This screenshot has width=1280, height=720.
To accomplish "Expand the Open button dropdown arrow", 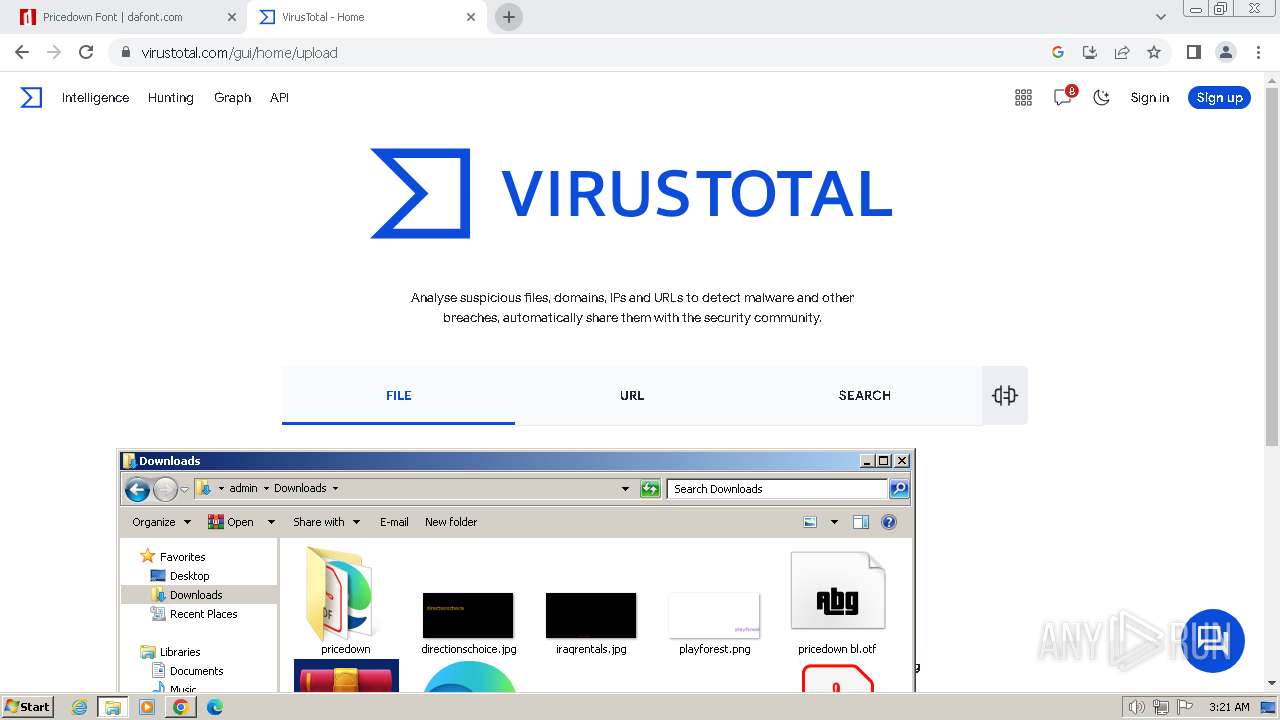I will coord(270,522).
